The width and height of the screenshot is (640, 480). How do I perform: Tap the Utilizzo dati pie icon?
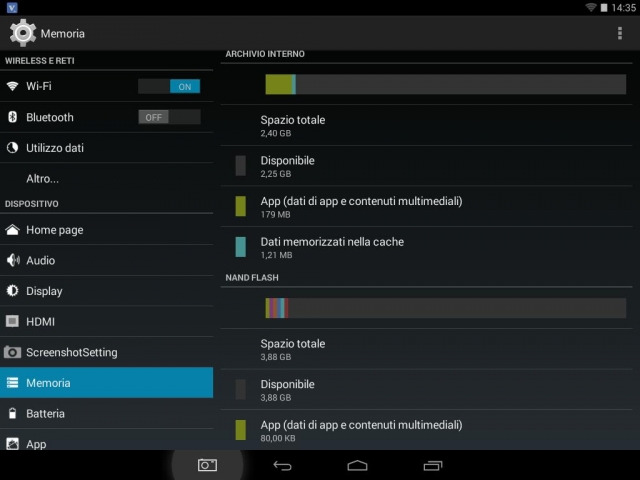click(x=13, y=147)
